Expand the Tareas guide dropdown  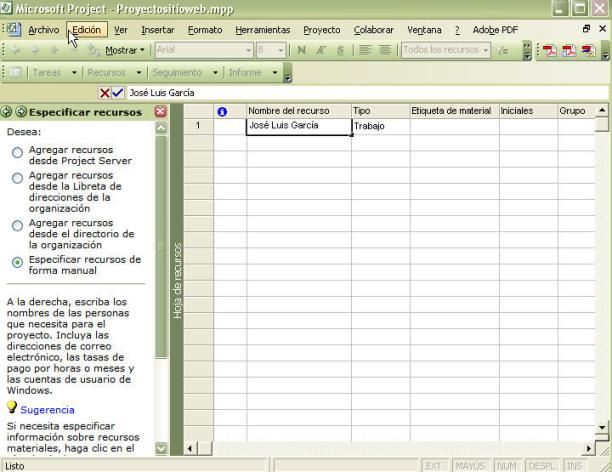click(x=74, y=73)
